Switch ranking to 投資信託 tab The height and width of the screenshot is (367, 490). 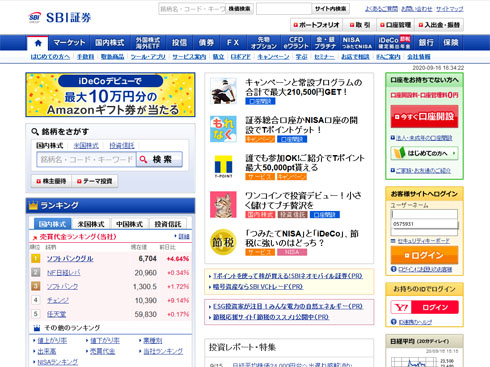click(x=168, y=224)
